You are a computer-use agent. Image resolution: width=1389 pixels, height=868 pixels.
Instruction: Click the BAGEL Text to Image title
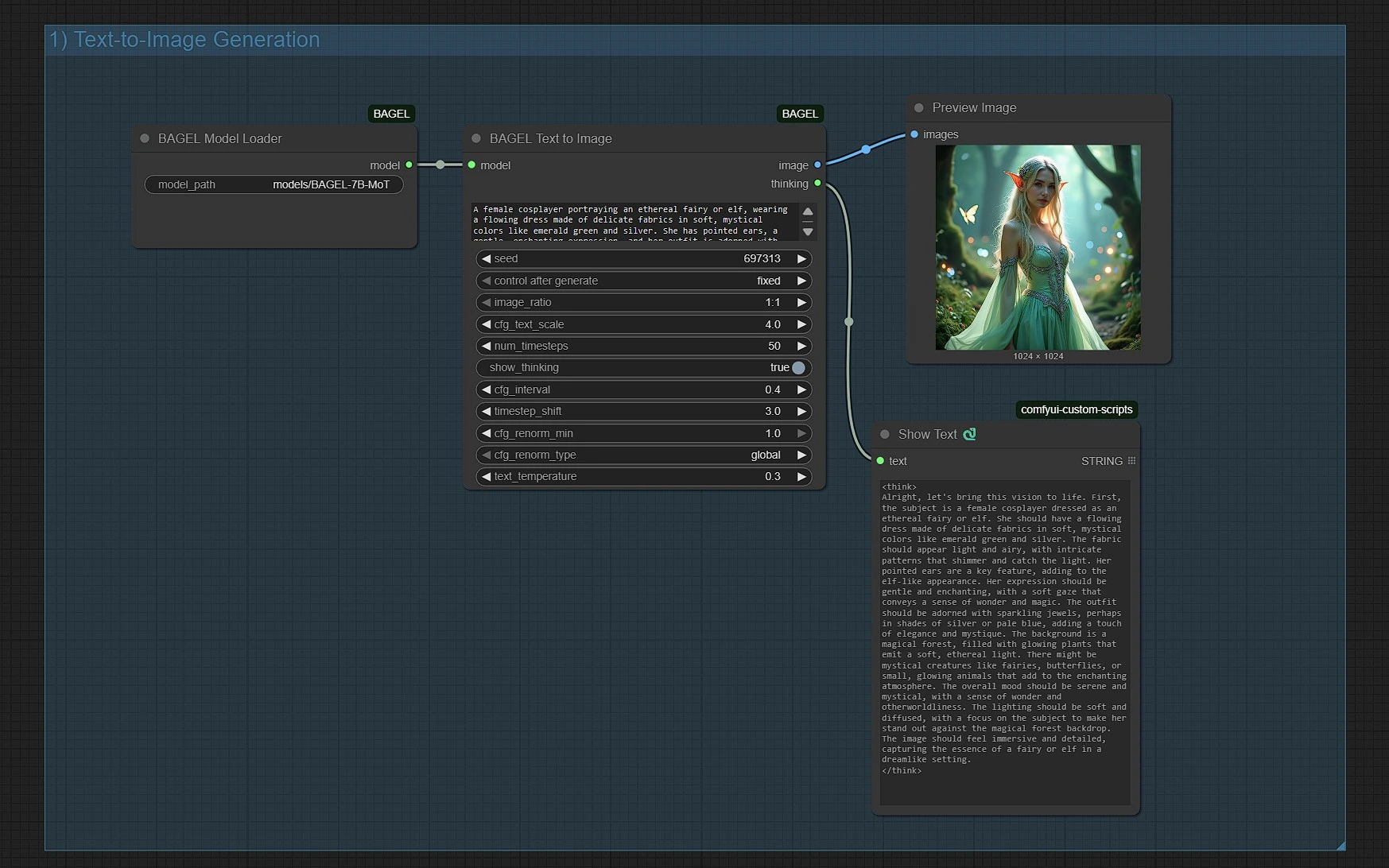550,138
